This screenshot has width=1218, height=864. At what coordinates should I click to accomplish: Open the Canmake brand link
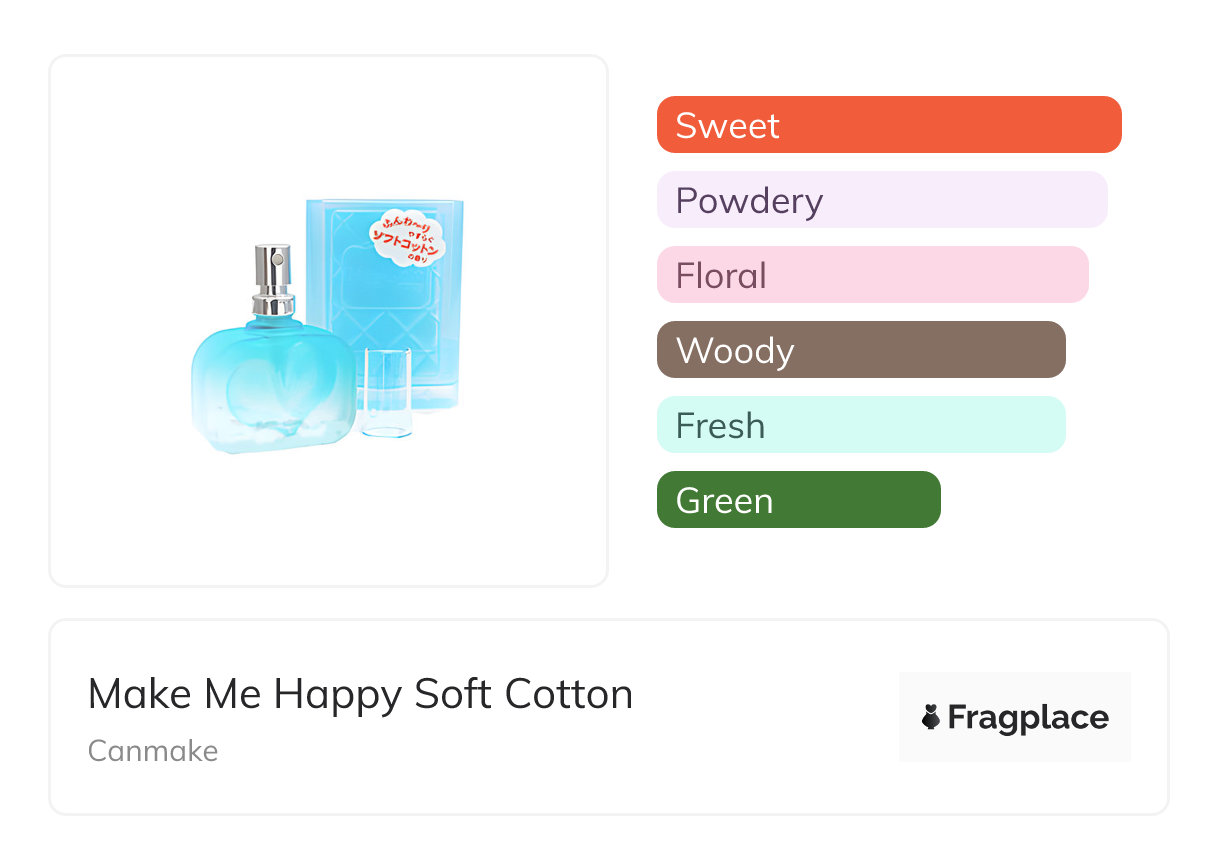click(153, 751)
